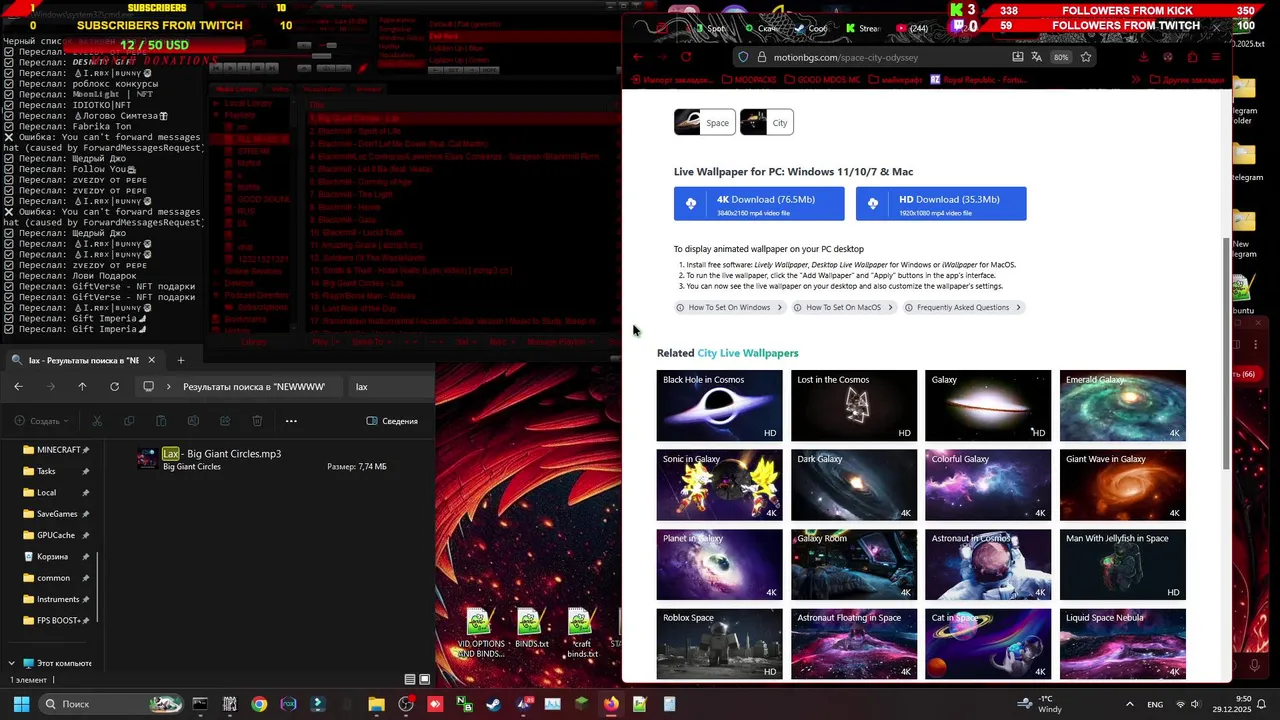
Task: Click the lax search field in Explorer
Action: 392,387
